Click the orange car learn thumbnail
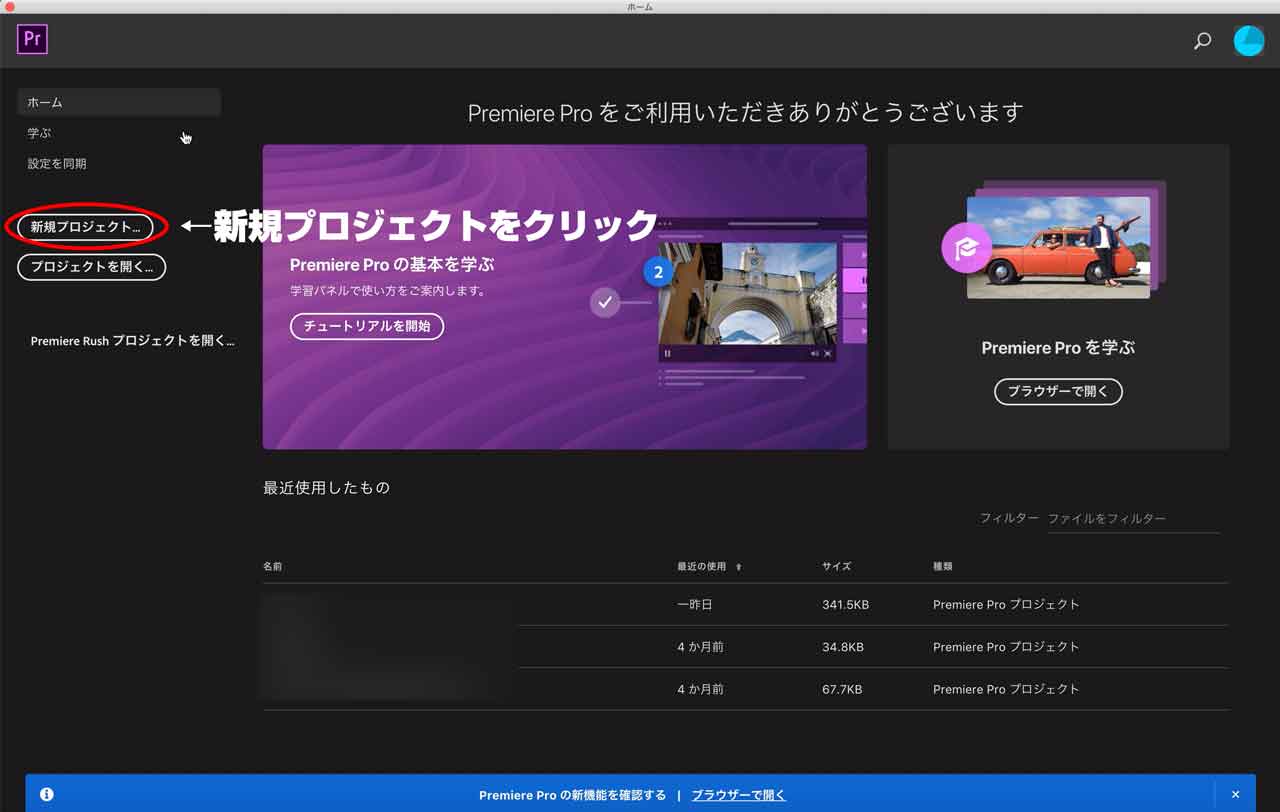This screenshot has width=1280, height=812. (x=1058, y=246)
